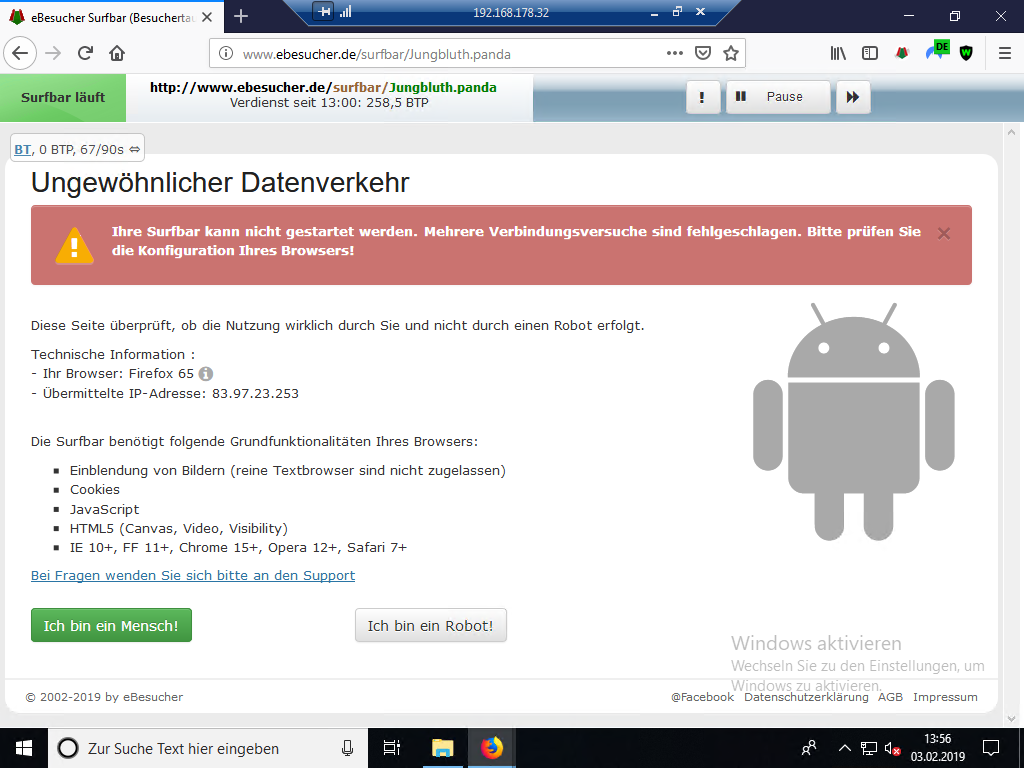Click the Surfbar URL ending in Jungbluth.panda
The width and height of the screenshot is (1024, 768).
(323, 88)
